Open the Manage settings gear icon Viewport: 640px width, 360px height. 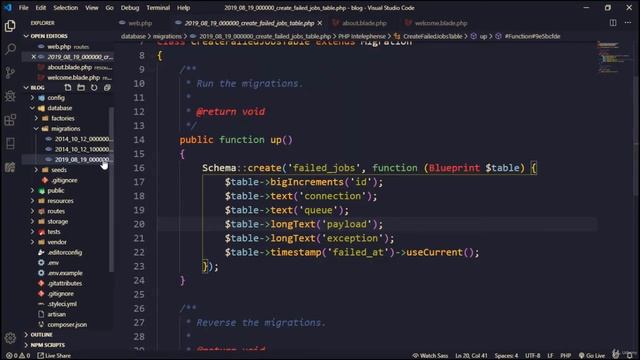coord(10,338)
